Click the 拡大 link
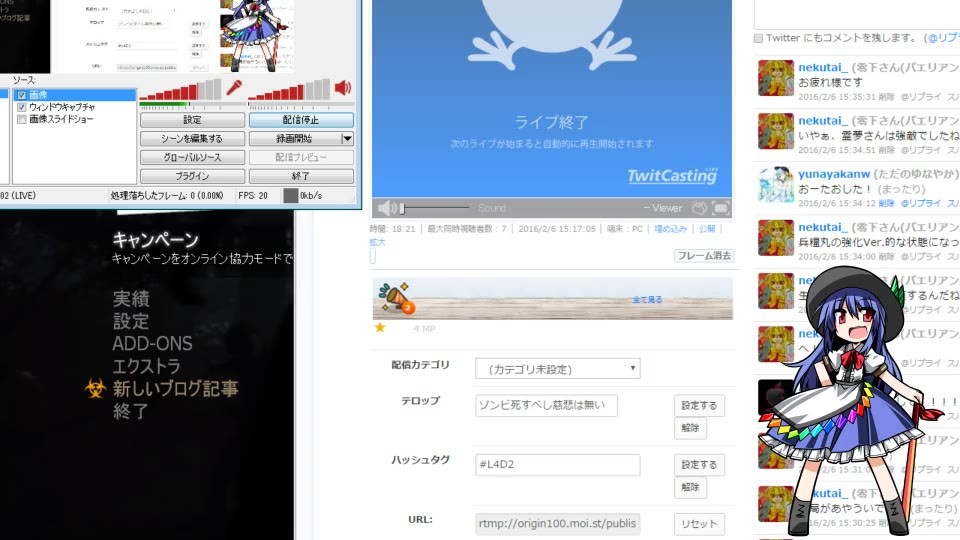 [x=378, y=242]
